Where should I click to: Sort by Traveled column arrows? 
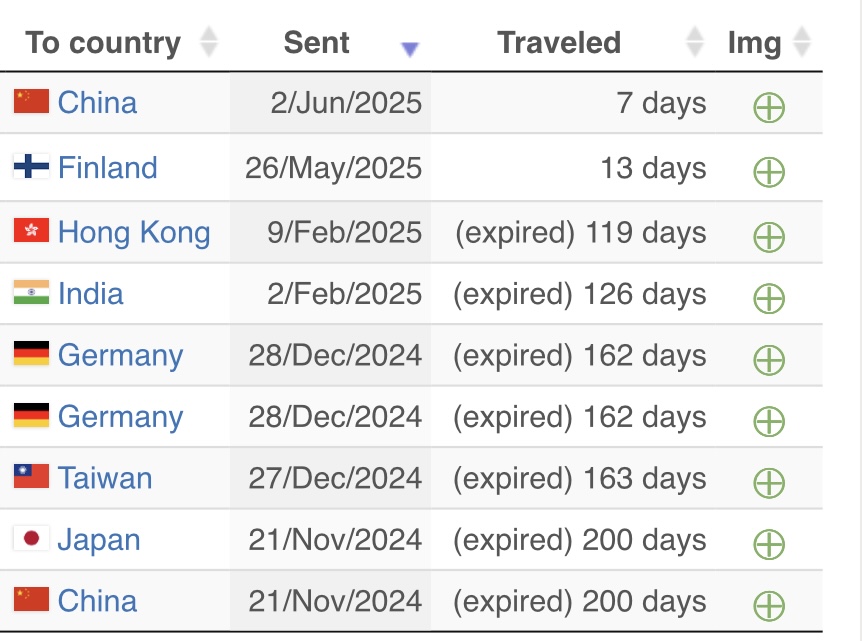(x=695, y=42)
